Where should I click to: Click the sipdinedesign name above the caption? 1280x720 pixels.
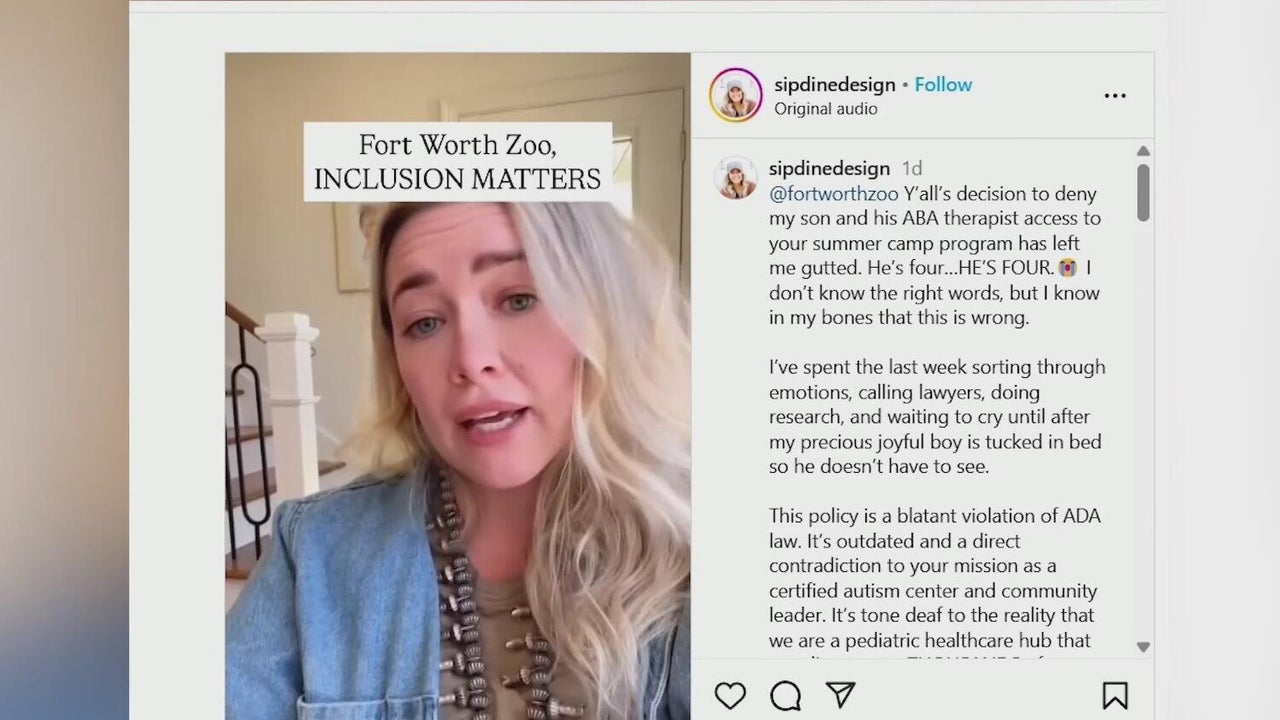click(x=829, y=168)
